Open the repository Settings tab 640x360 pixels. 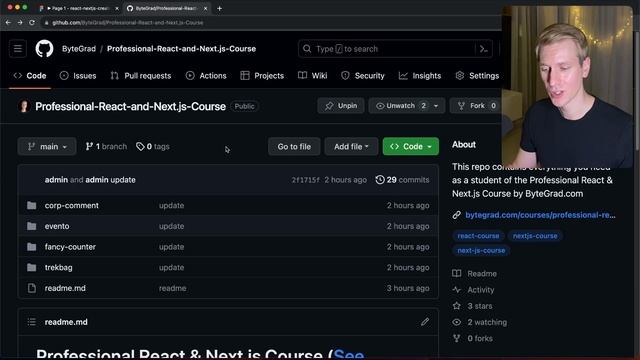[x=477, y=76]
